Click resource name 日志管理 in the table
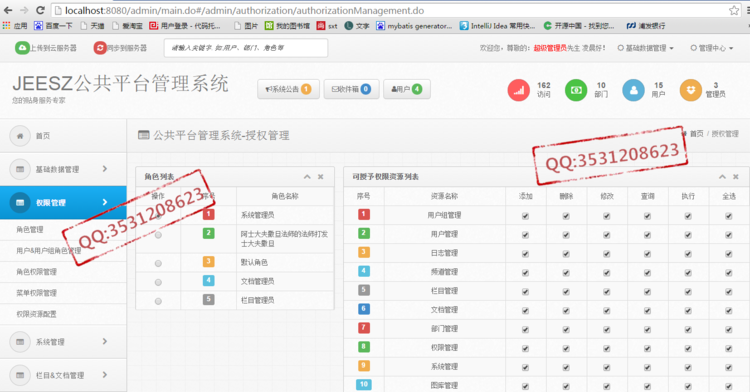 (x=444, y=253)
